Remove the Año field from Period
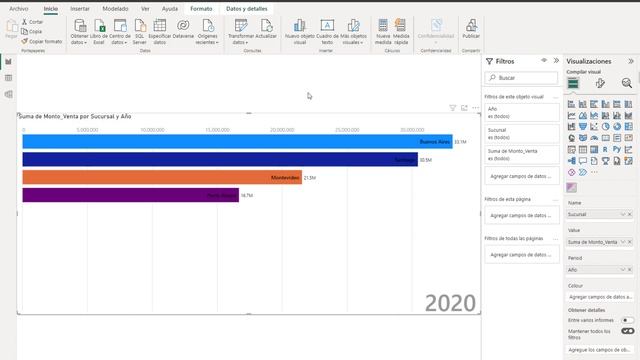This screenshot has height=360, width=640. [x=630, y=270]
